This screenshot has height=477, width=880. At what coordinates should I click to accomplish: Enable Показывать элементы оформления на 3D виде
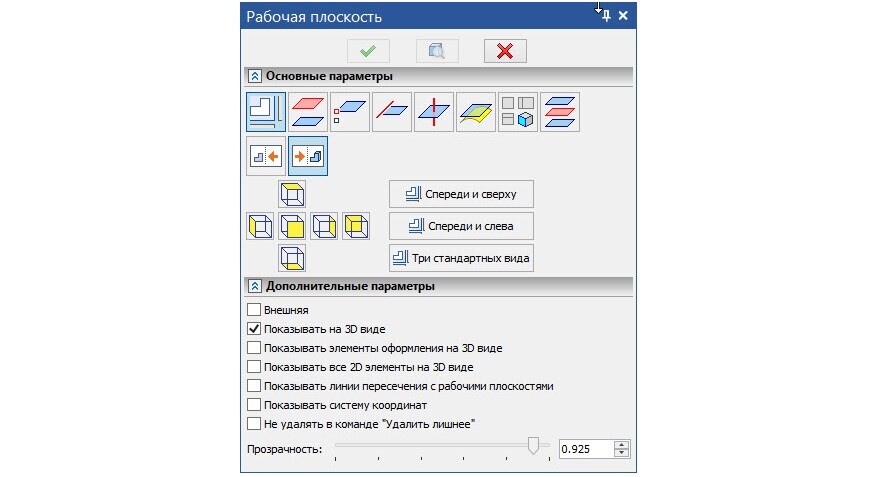pyautogui.click(x=254, y=348)
